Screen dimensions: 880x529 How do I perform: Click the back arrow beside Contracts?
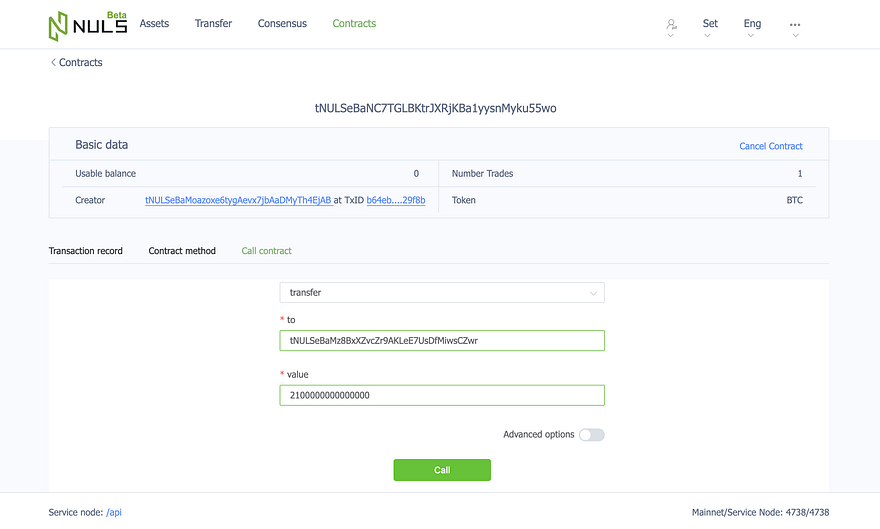[53, 62]
